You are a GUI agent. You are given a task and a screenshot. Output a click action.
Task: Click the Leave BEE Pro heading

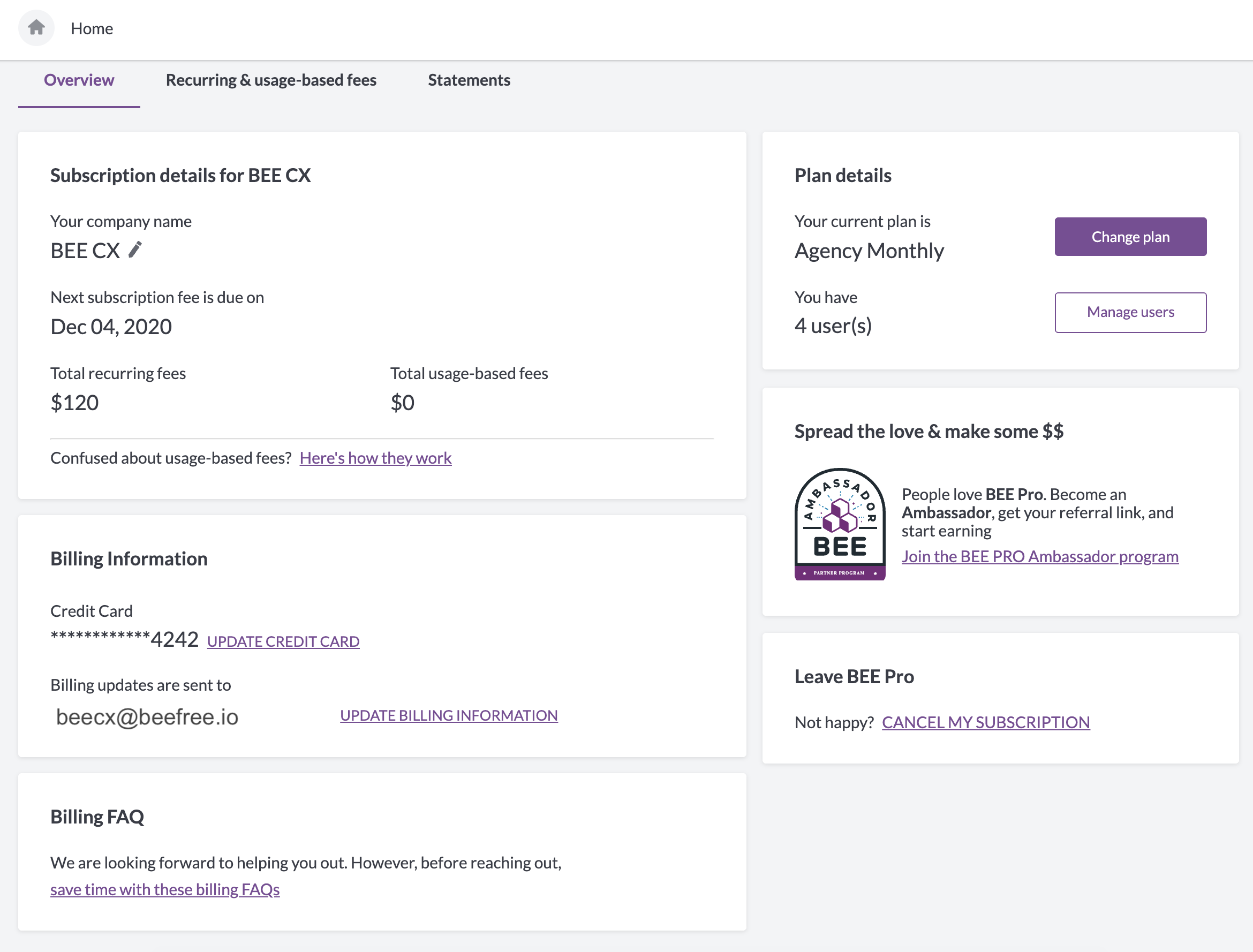pos(854,677)
